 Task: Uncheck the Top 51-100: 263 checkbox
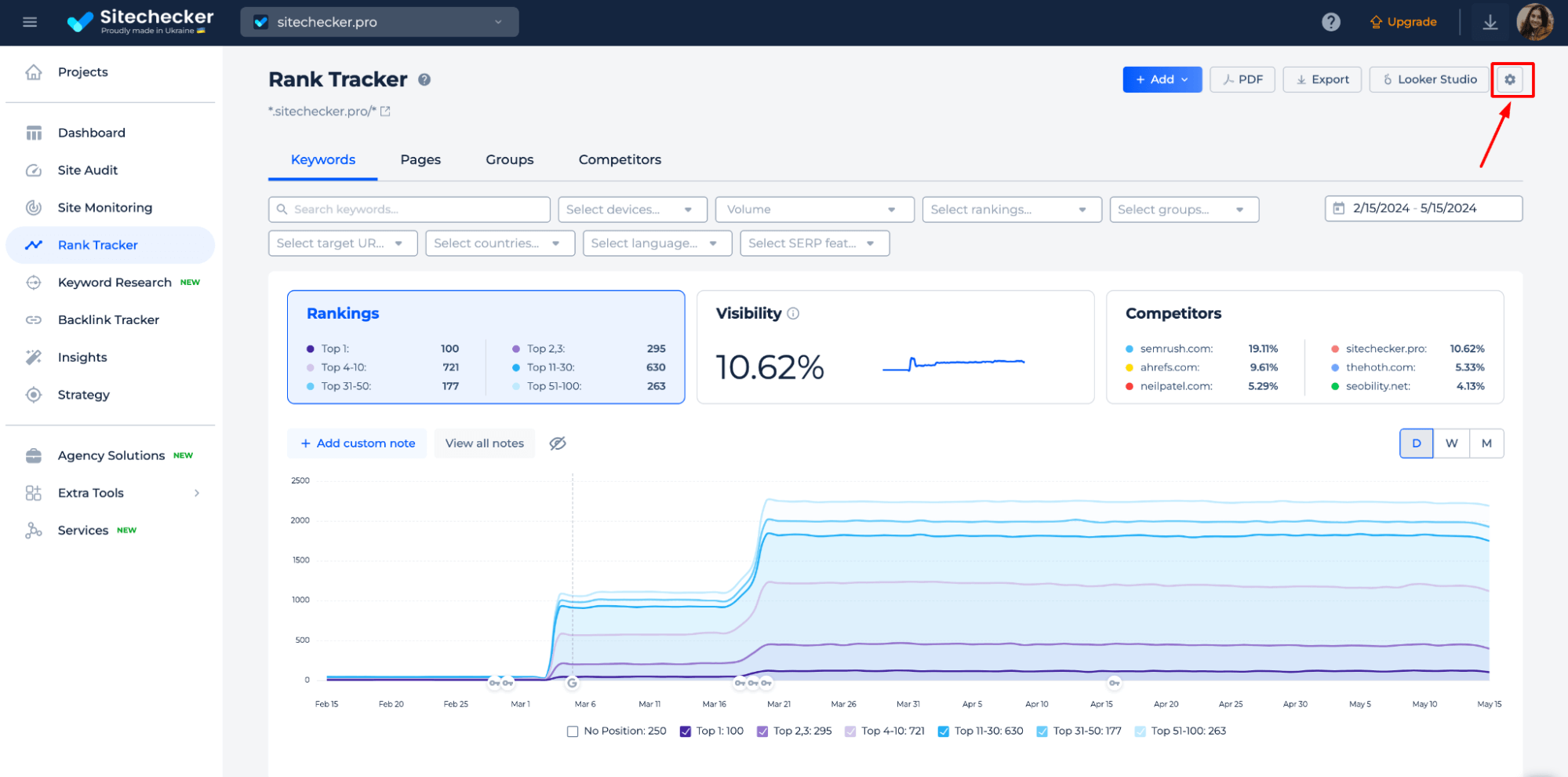(1140, 731)
